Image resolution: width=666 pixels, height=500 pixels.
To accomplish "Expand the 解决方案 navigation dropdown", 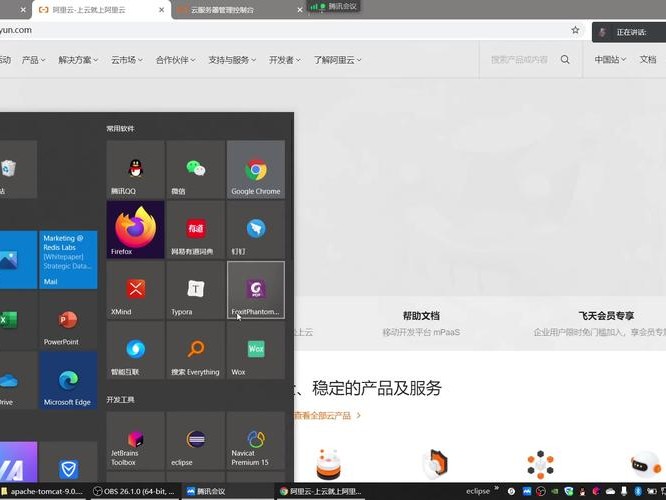I will (78, 60).
